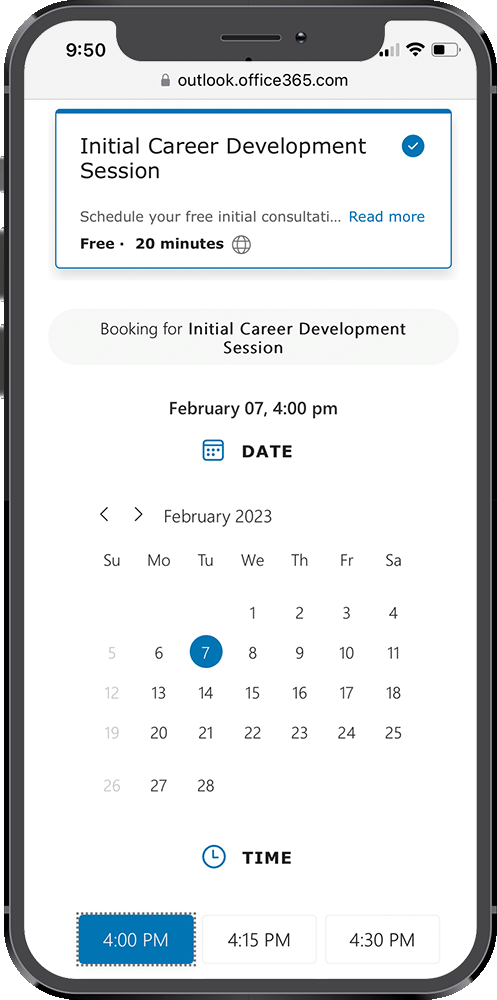Select February 7 on the calendar
The height and width of the screenshot is (1000, 497).
coord(205,652)
